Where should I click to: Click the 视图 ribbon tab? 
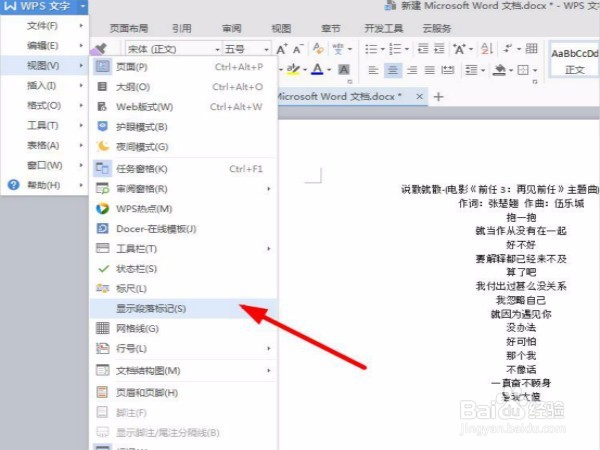281,28
